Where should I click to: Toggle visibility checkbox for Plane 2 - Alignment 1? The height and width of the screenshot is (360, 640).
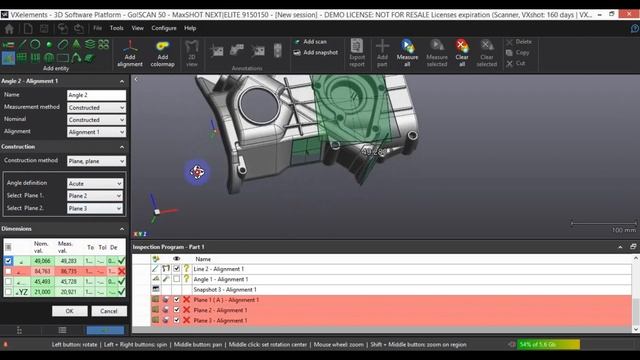tap(176, 310)
